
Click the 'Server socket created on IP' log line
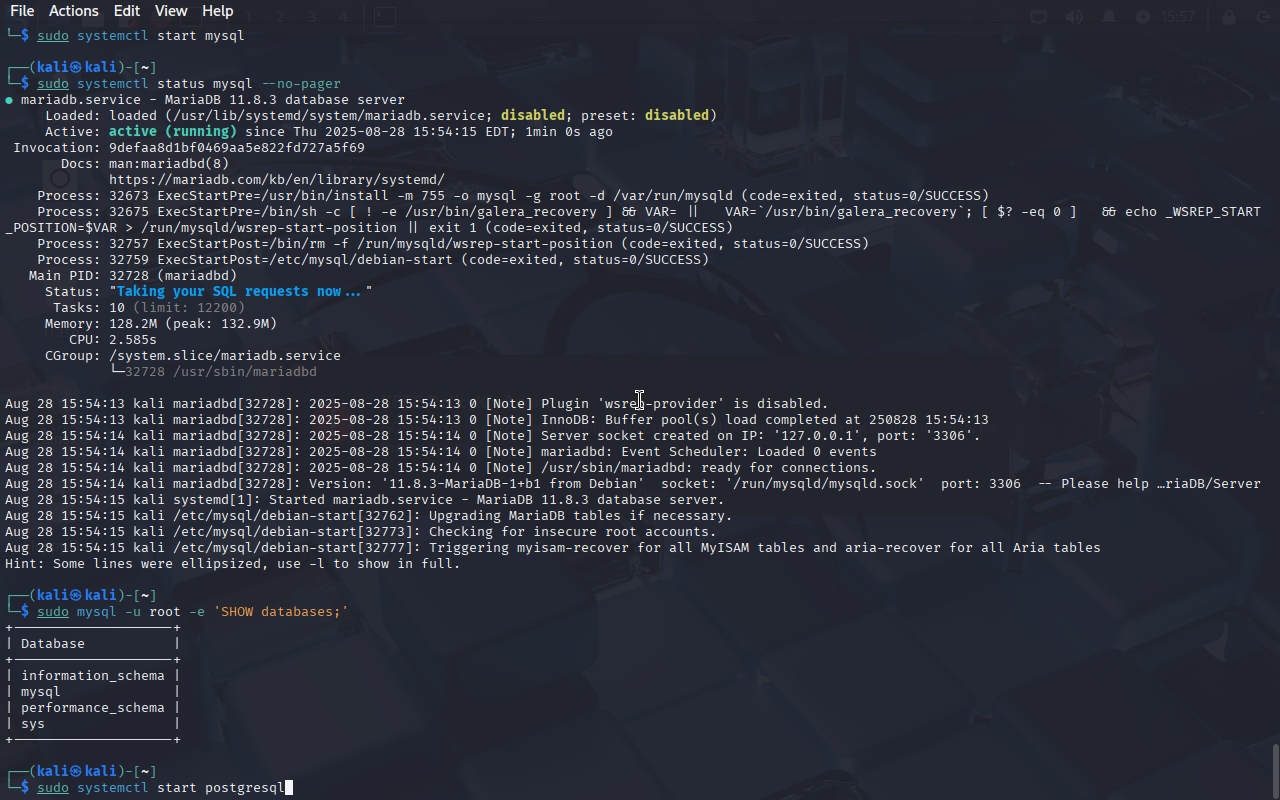[493, 435]
